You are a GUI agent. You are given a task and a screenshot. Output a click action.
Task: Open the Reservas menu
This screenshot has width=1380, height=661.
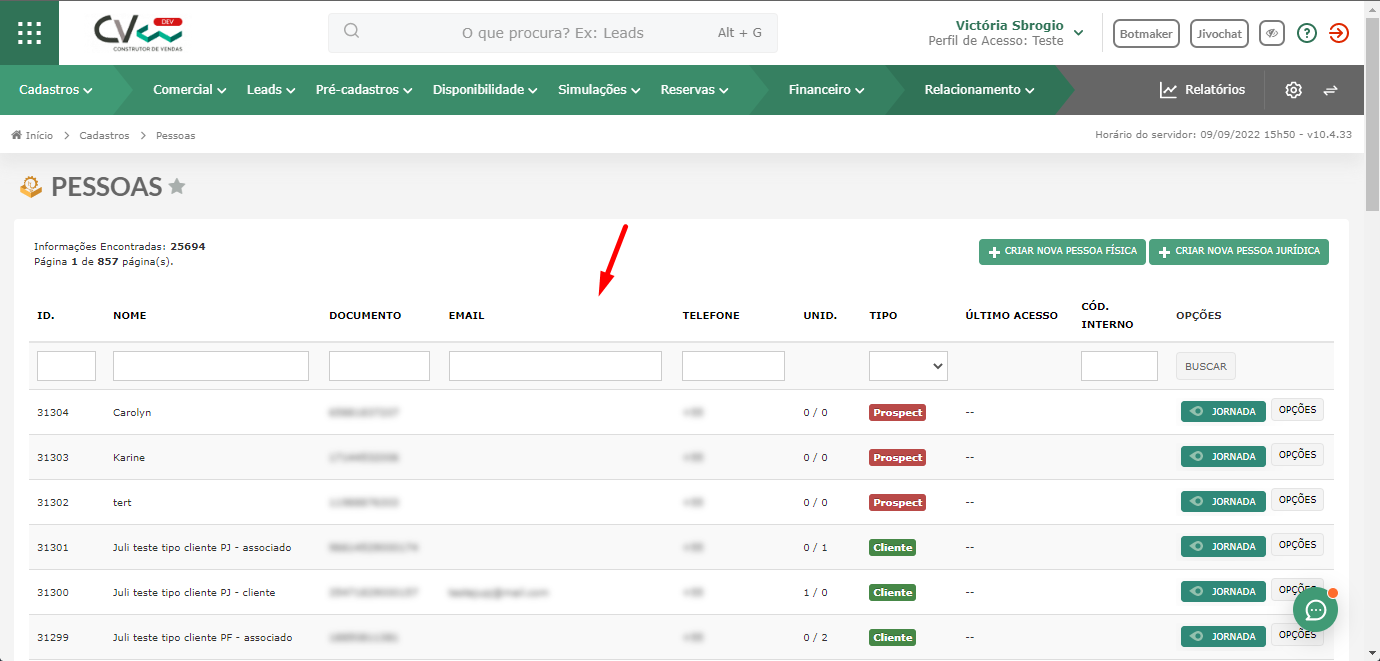point(694,90)
